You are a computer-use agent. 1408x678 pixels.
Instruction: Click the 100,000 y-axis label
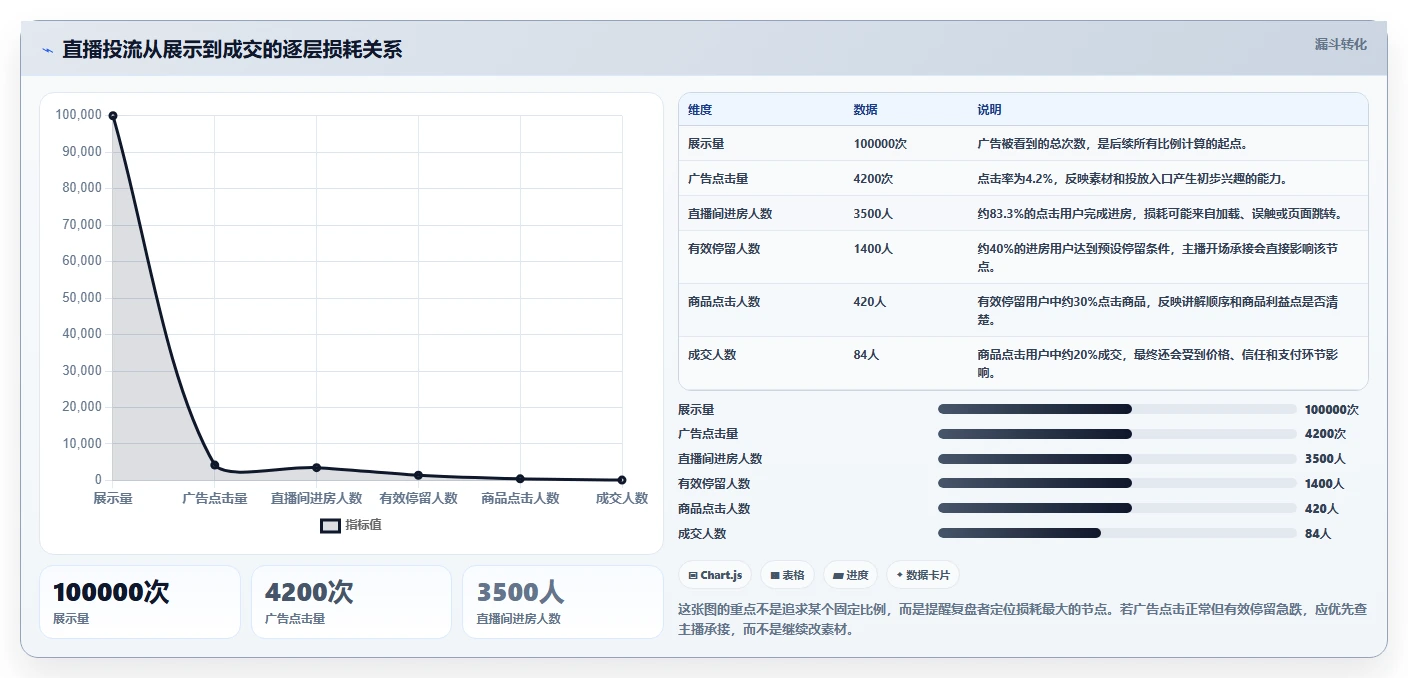79,115
